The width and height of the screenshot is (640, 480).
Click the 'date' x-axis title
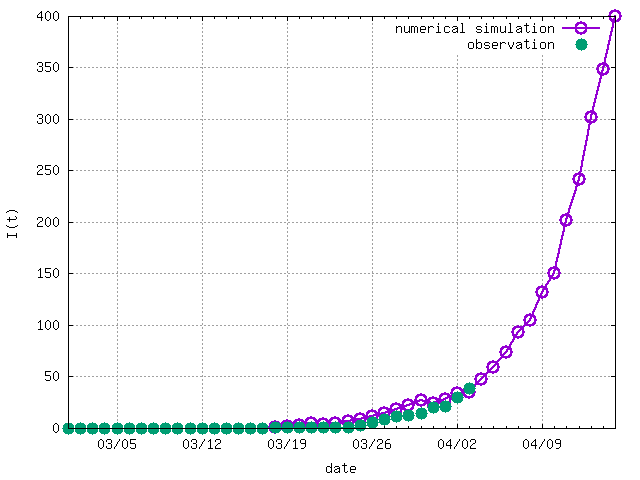tap(341, 468)
